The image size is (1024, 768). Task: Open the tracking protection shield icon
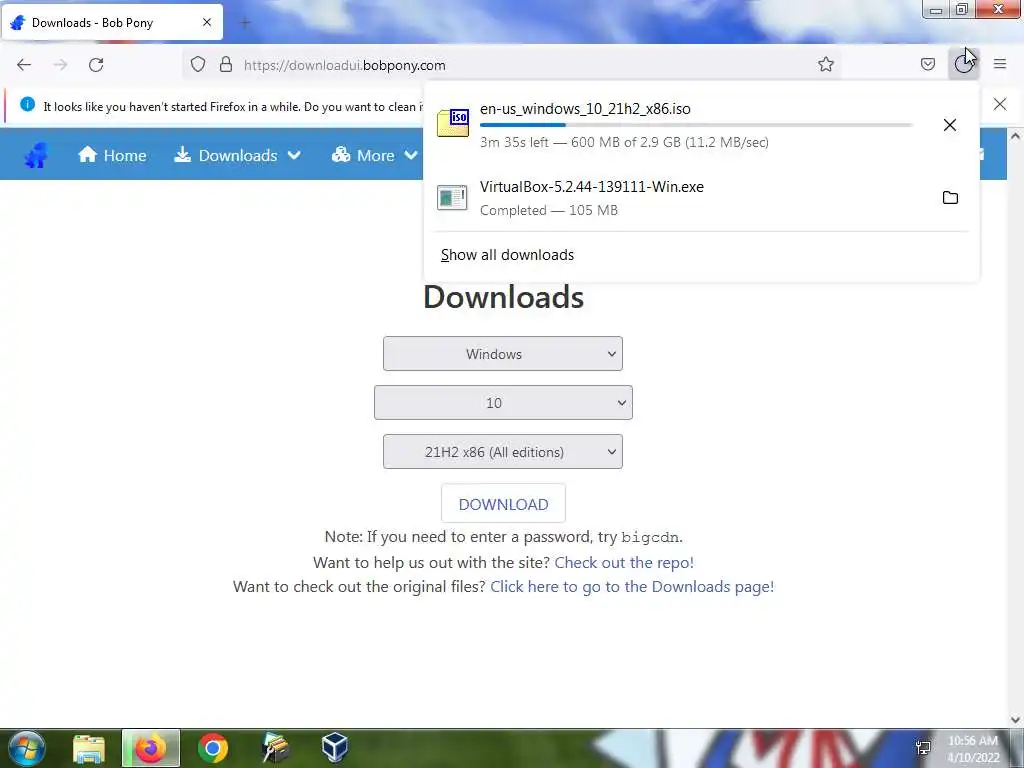click(x=198, y=65)
